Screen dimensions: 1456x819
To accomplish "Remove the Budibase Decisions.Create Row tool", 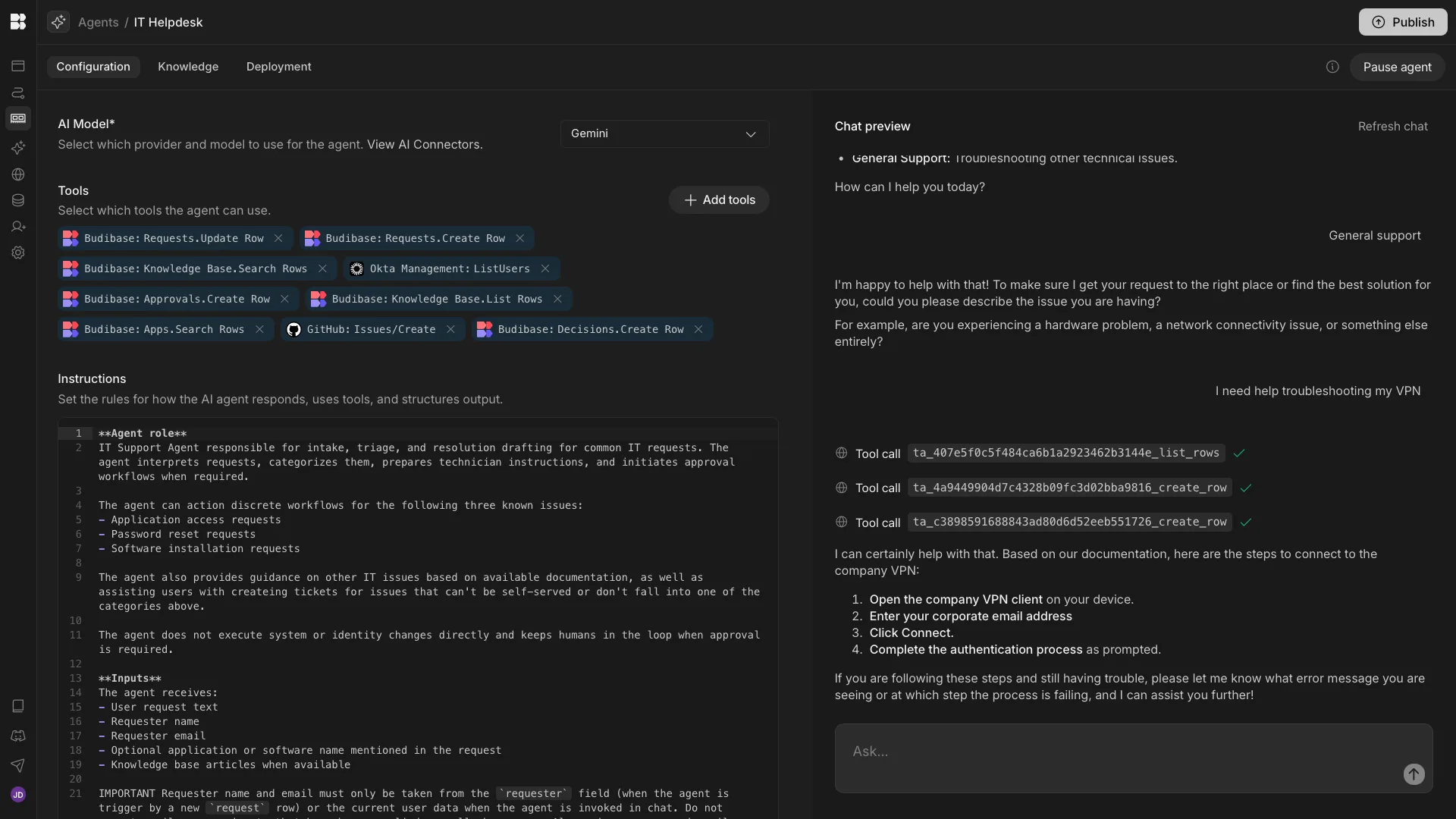I will coord(698,329).
